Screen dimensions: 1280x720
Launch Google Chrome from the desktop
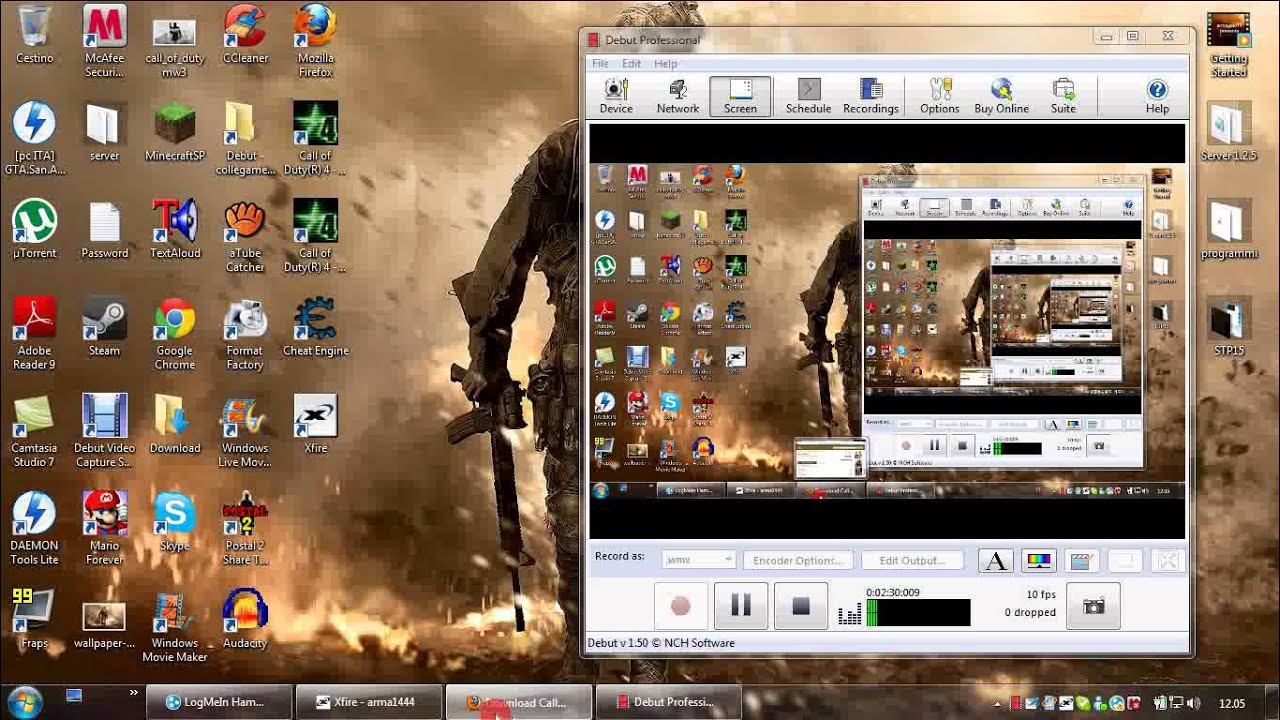174,334
